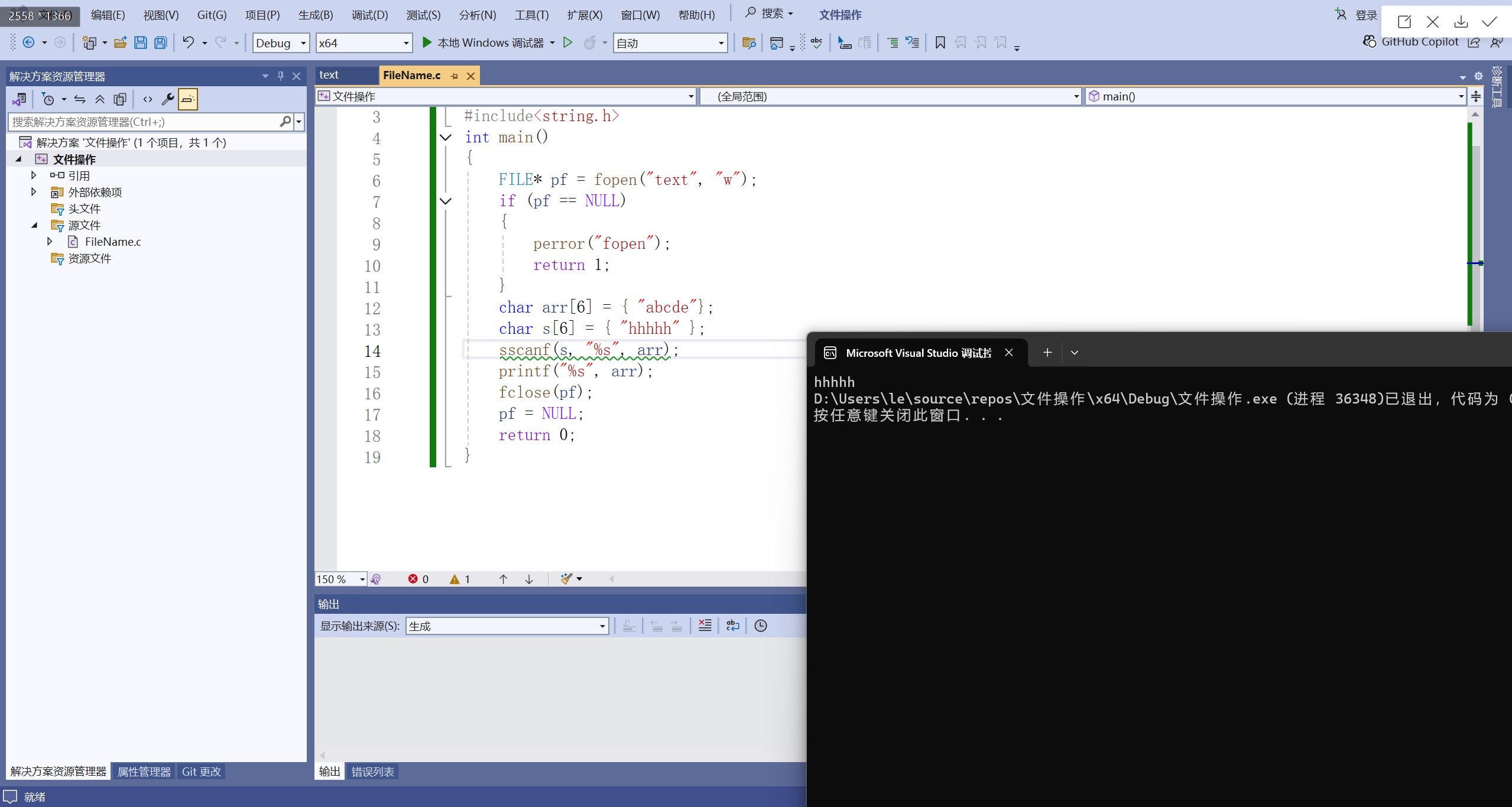Toggle the auto-hide pin of Solution Explorer
Screen dimensions: 1512x807
point(281,76)
